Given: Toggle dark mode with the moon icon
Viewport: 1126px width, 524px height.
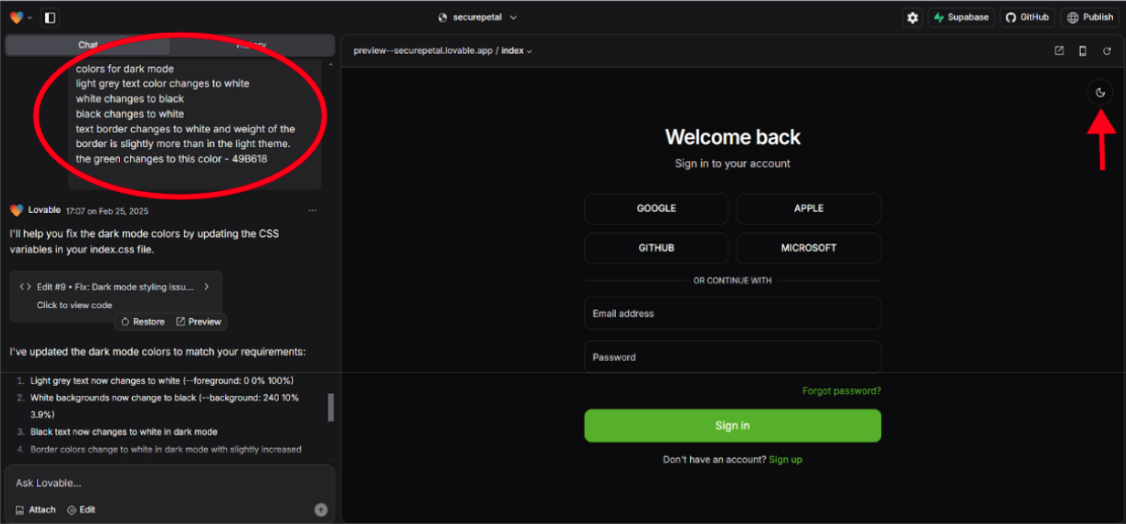Looking at the screenshot, I should coord(1100,93).
